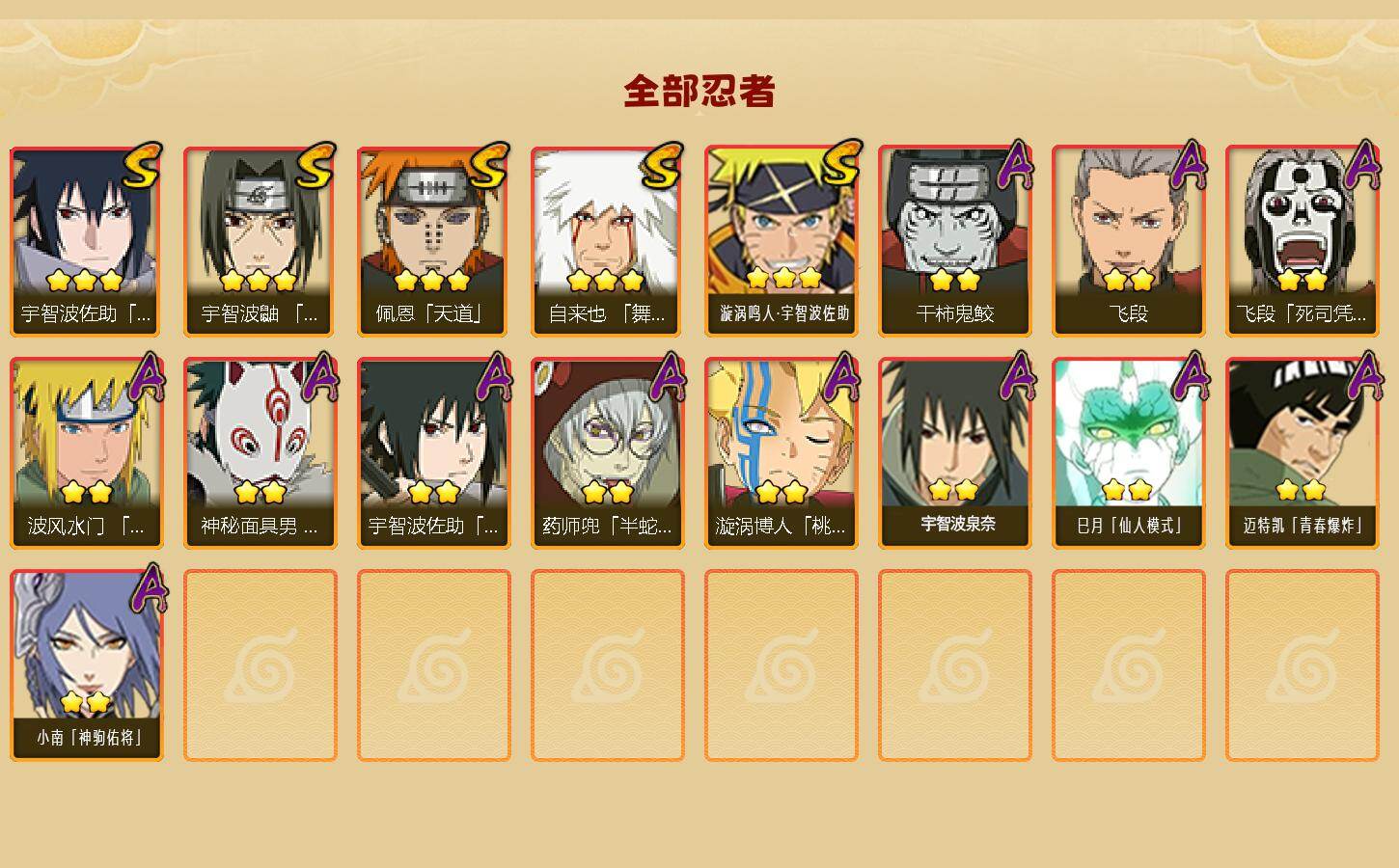Select the first empty ninja slot
The width and height of the screenshot is (1399, 868).
(260, 665)
